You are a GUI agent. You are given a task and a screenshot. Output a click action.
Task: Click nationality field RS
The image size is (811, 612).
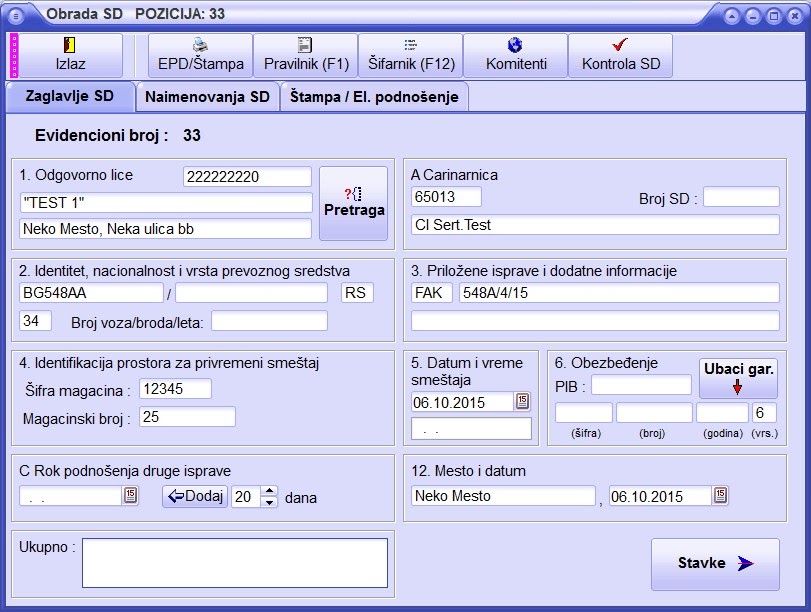pos(357,293)
